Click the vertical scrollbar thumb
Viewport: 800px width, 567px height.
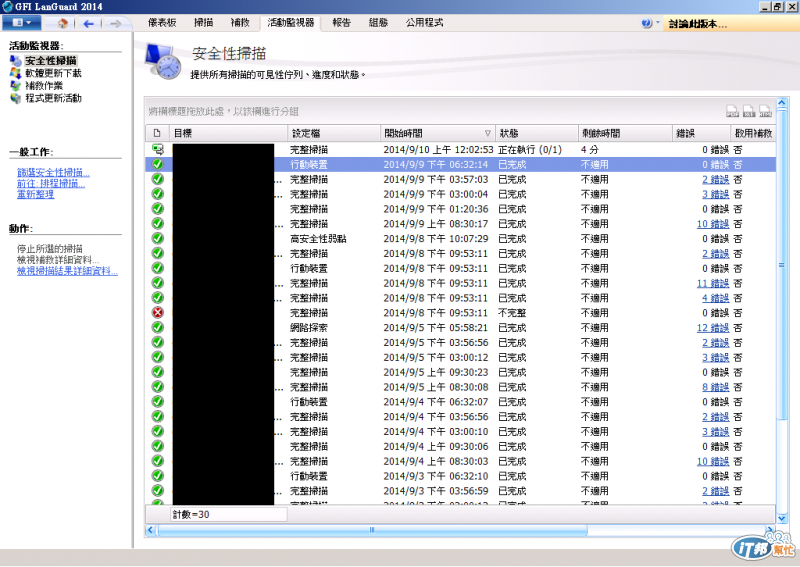pyautogui.click(x=782, y=264)
